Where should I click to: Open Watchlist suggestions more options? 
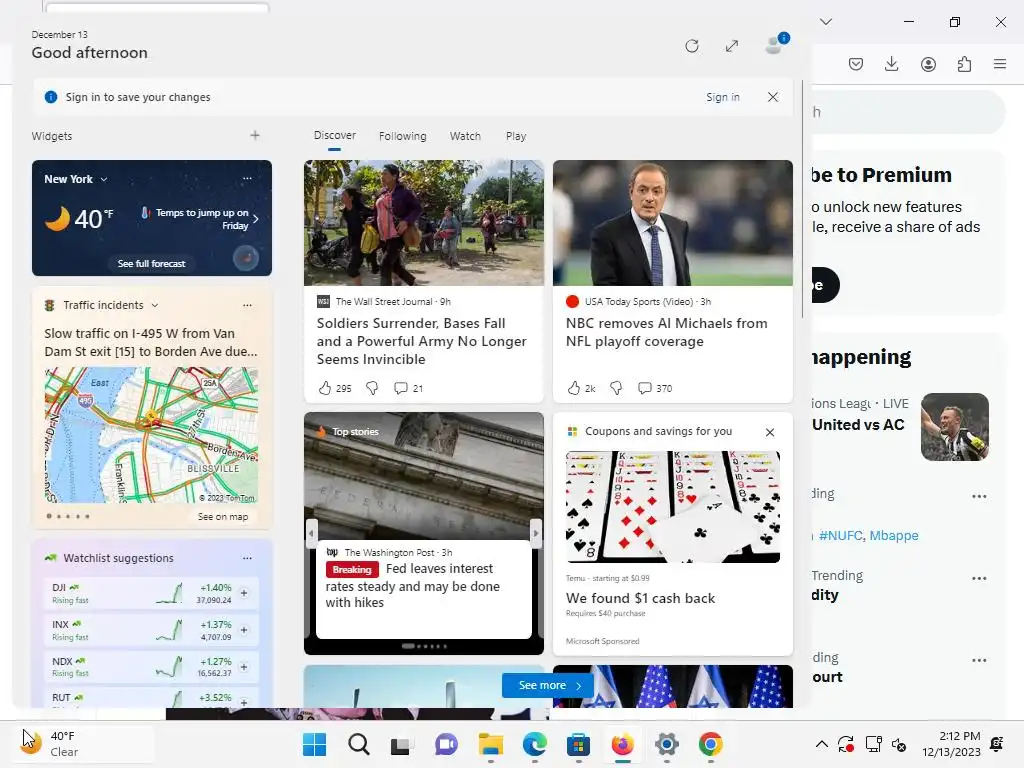pos(247,558)
